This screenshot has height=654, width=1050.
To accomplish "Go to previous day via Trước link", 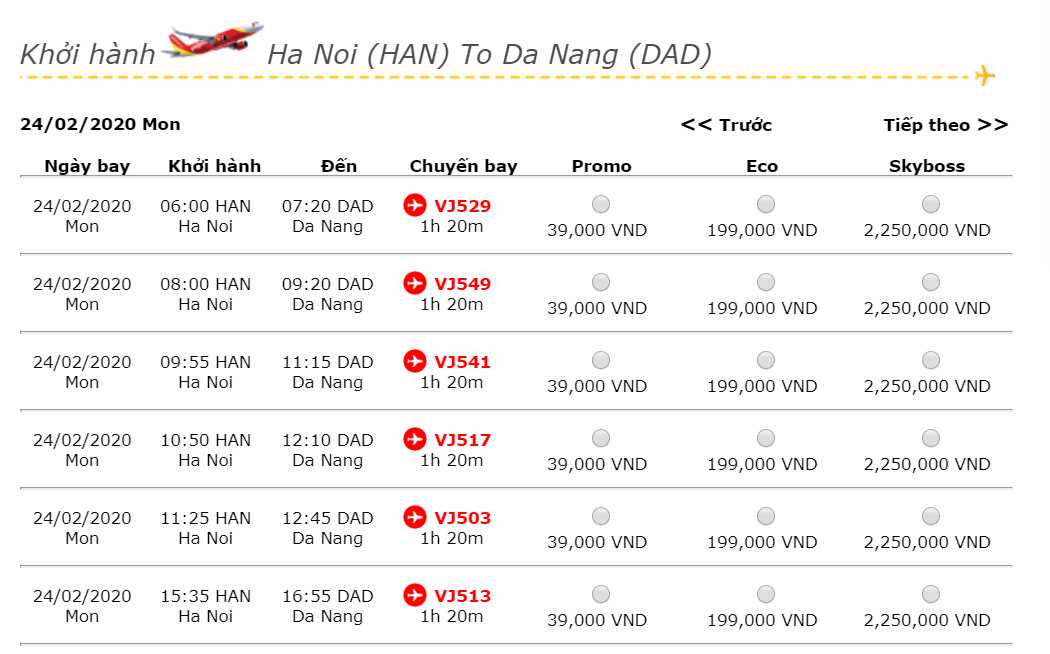I will [727, 125].
